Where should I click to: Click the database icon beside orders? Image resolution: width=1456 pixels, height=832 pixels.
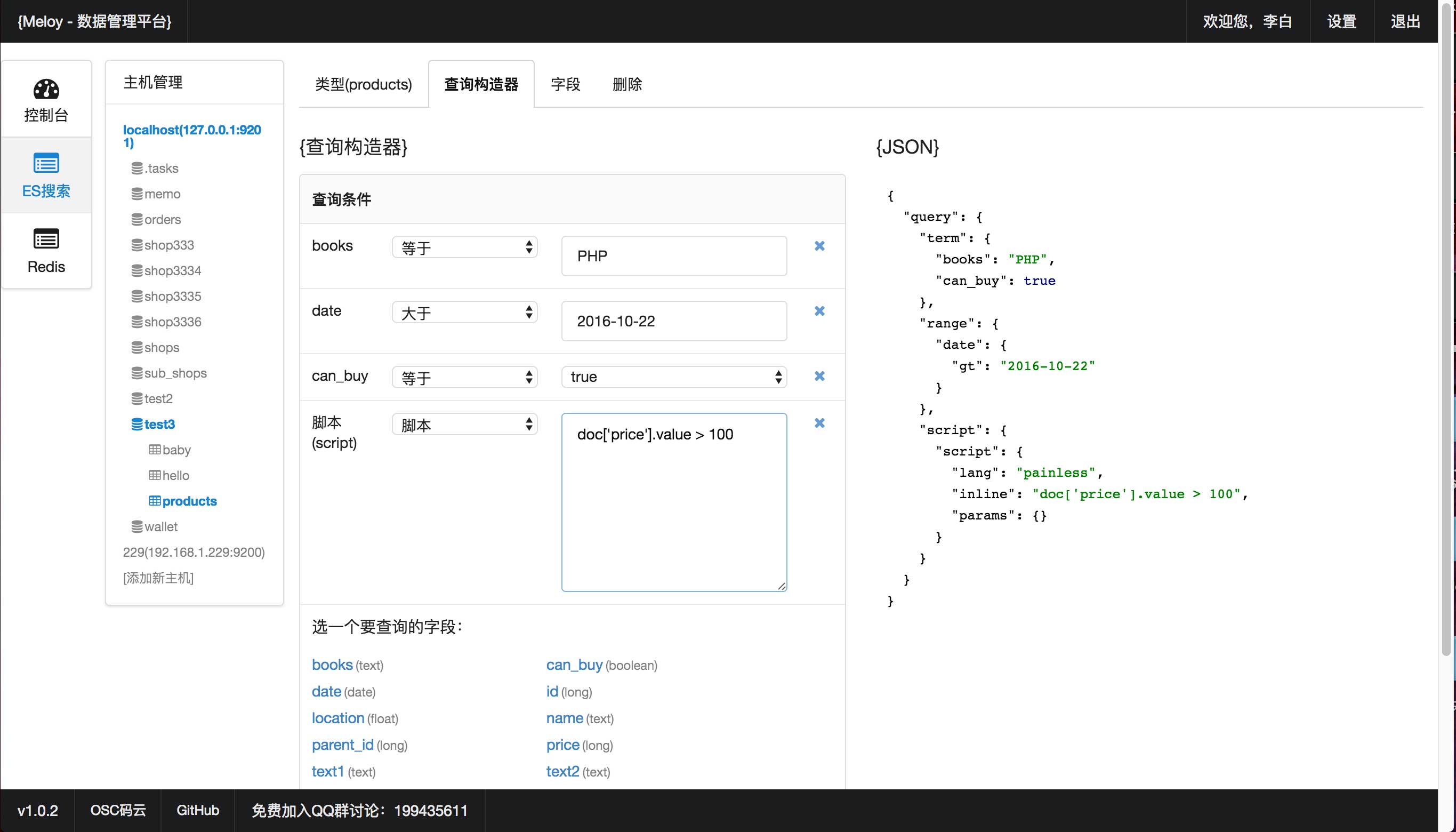pos(137,219)
